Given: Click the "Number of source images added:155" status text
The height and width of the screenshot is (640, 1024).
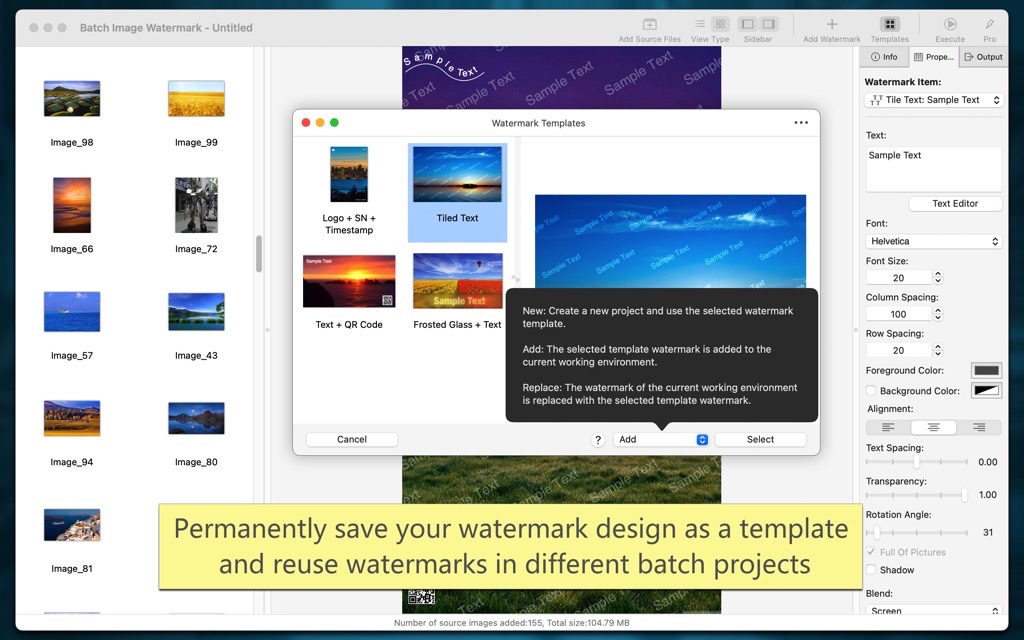Looking at the screenshot, I should (x=468, y=623).
